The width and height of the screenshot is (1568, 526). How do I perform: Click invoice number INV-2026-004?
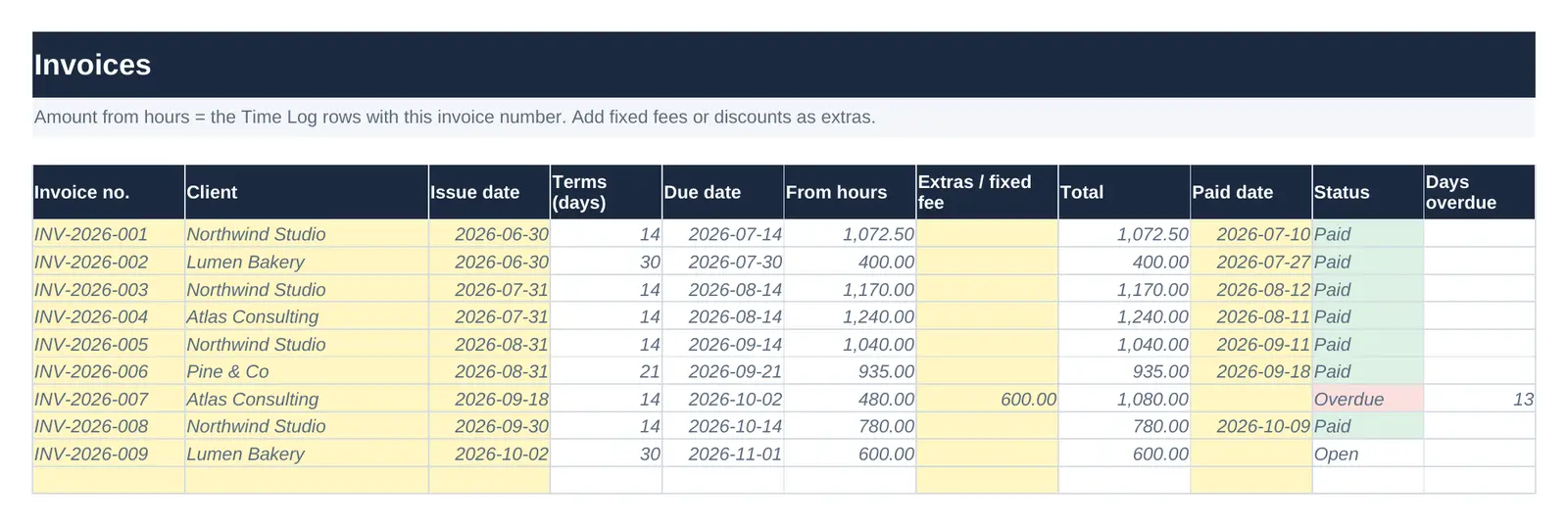point(109,316)
